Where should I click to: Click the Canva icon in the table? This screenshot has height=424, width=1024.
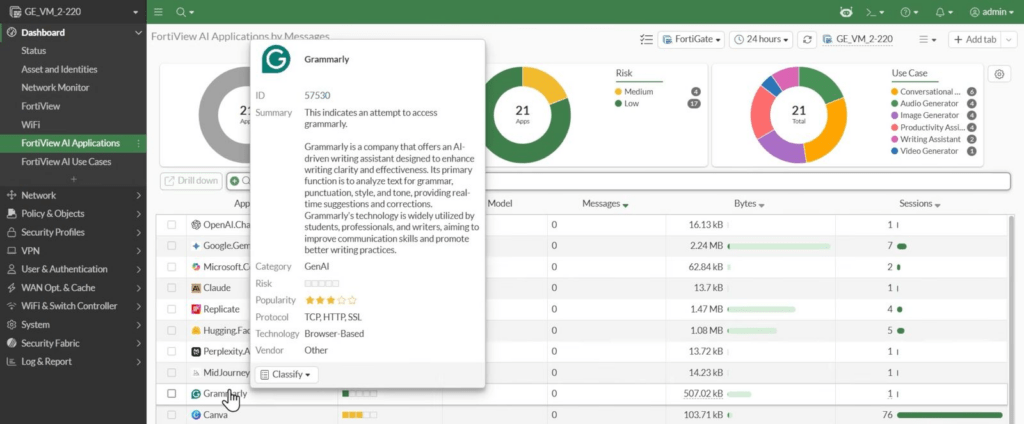pos(195,414)
